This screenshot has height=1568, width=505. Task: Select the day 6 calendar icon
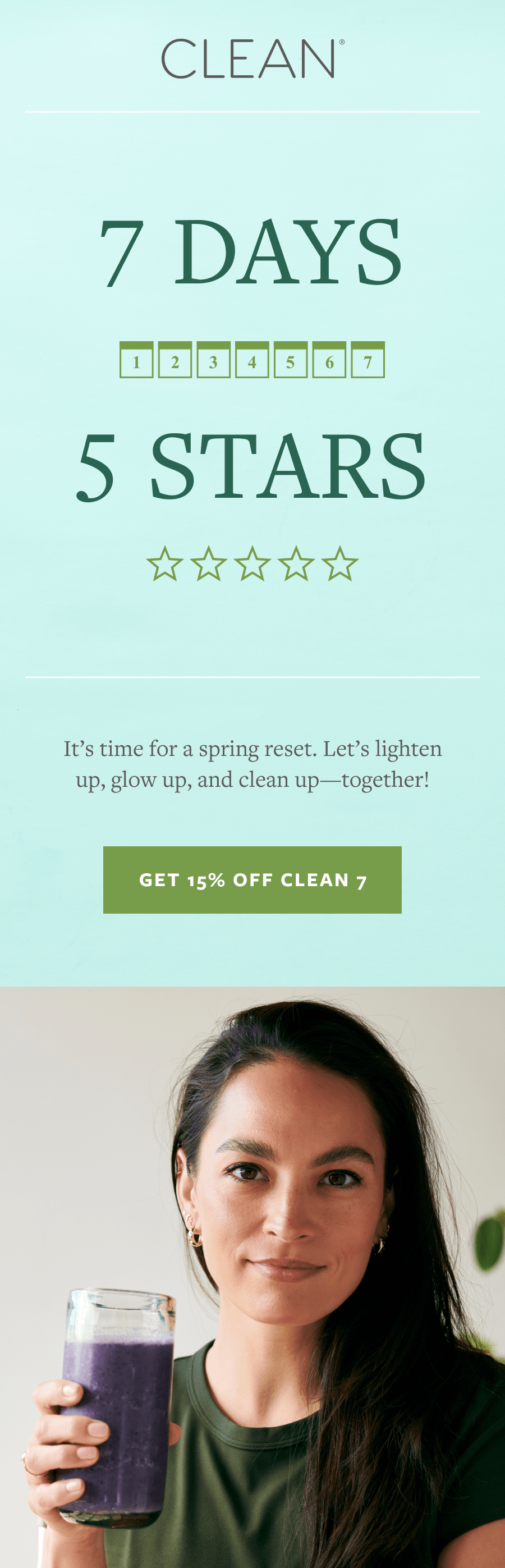point(329,360)
